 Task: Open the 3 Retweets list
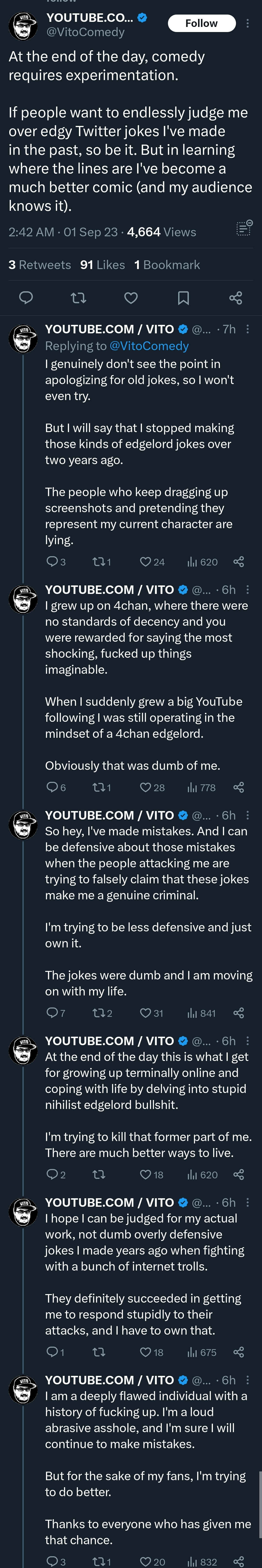tap(40, 265)
